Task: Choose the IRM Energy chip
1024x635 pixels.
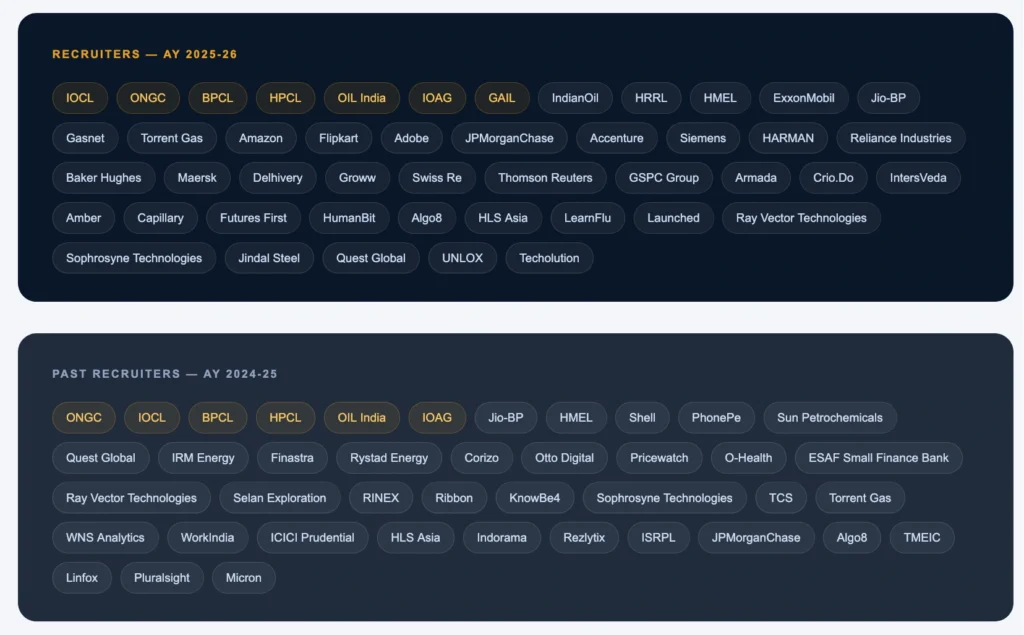Action: coord(203,458)
